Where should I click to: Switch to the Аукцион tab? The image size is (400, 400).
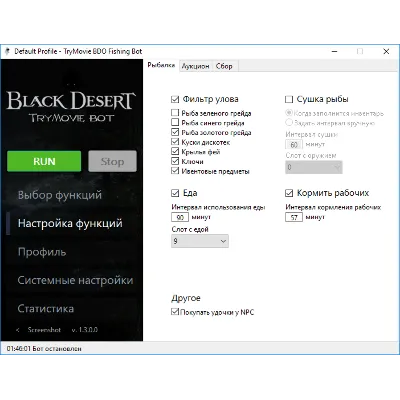pyautogui.click(x=195, y=66)
